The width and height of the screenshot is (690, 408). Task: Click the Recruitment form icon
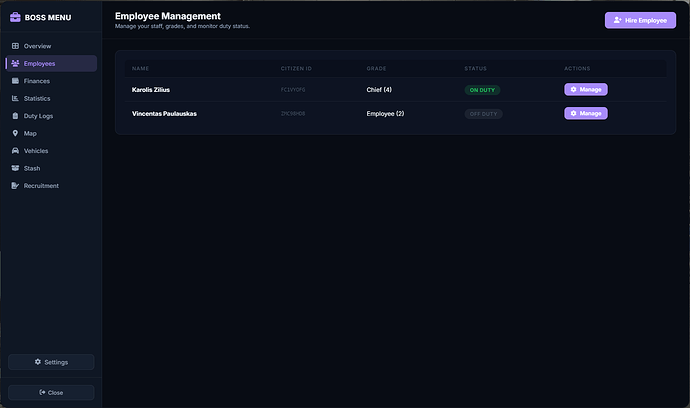pos(15,186)
